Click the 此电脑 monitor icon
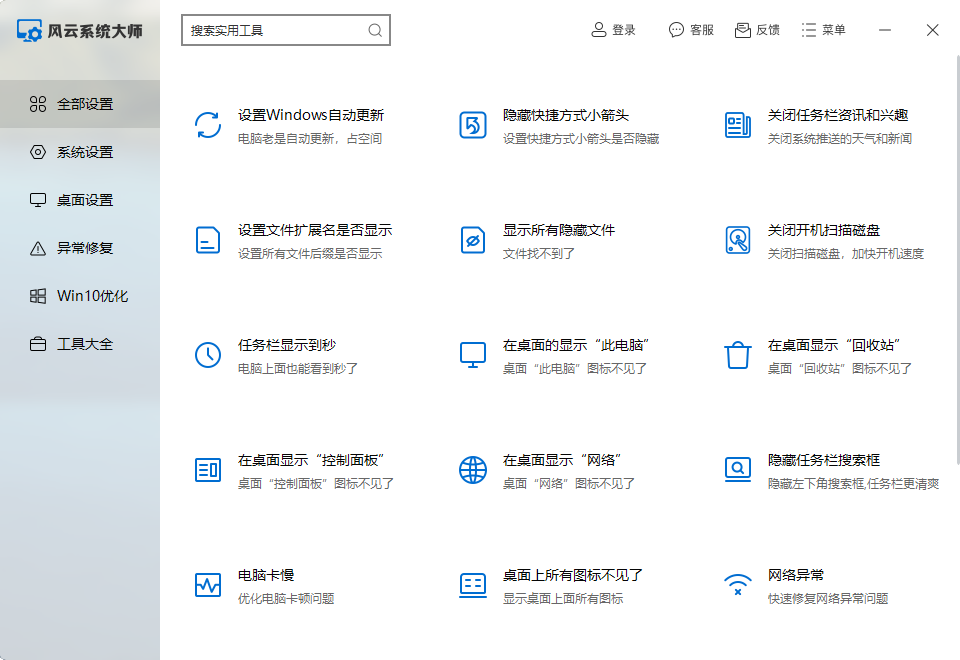 click(x=473, y=355)
